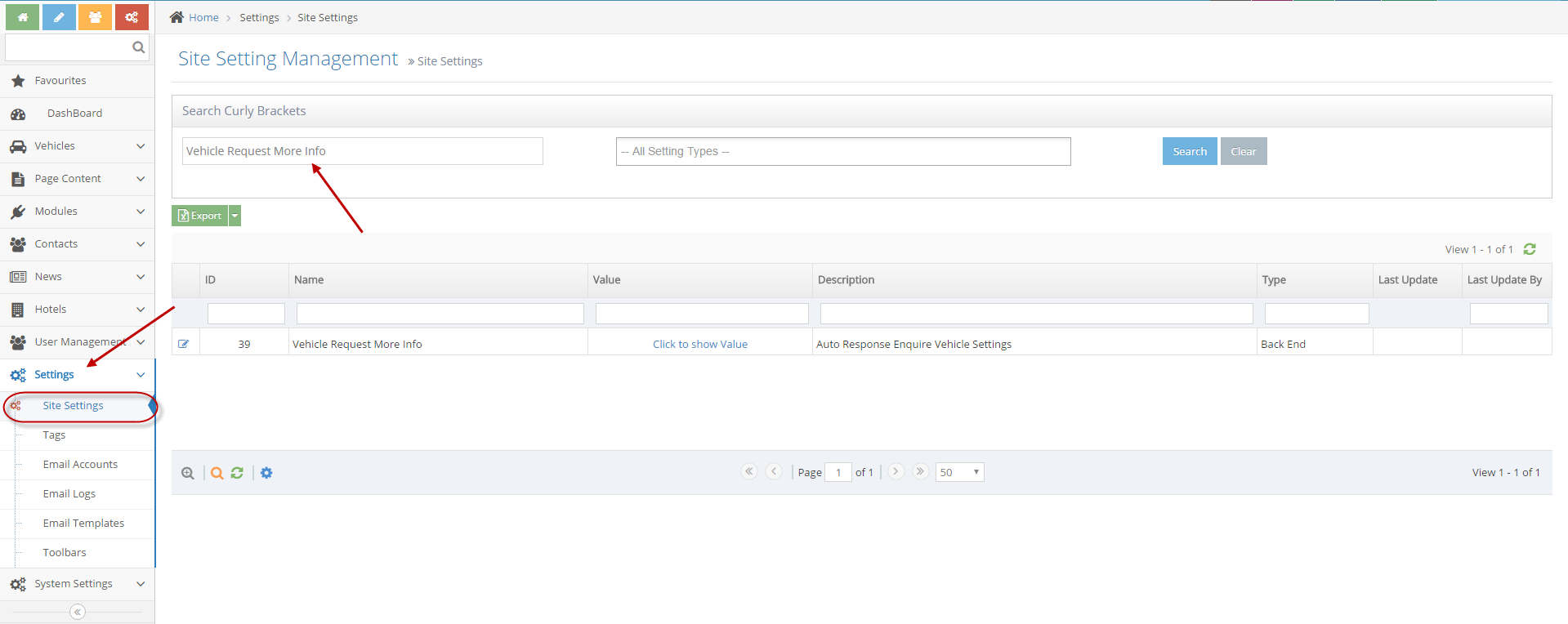Open the rows-per-page dropdown showing 50
1568x624 pixels.
pyautogui.click(x=959, y=472)
